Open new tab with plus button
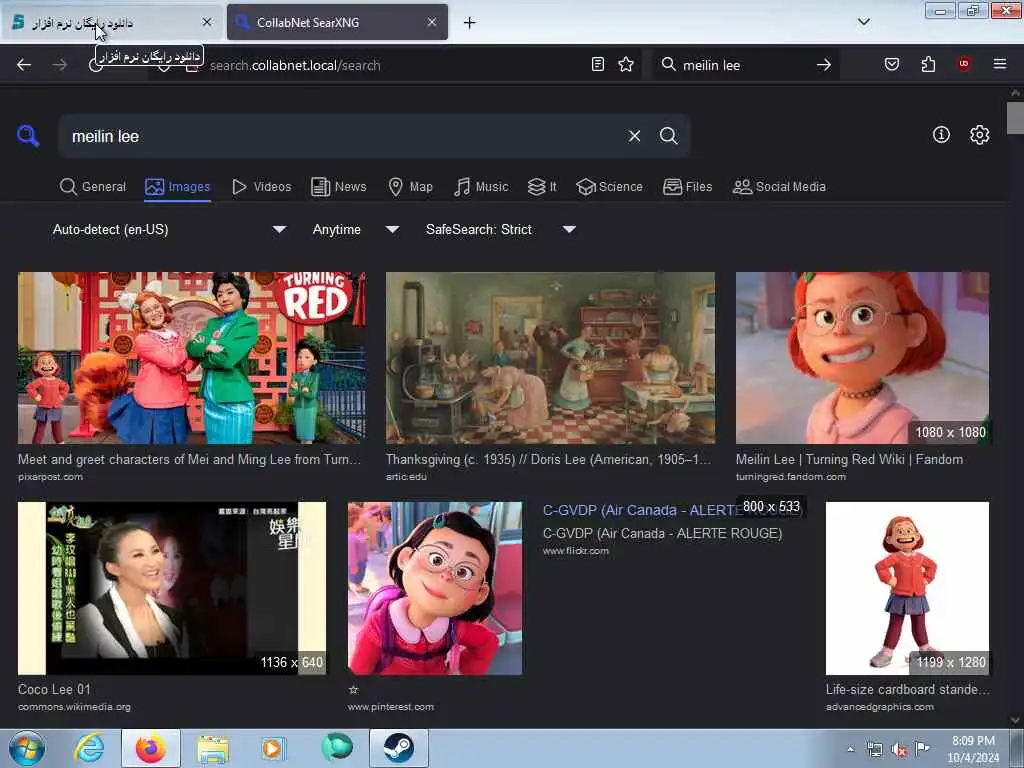Image resolution: width=1024 pixels, height=768 pixels. pos(469,23)
